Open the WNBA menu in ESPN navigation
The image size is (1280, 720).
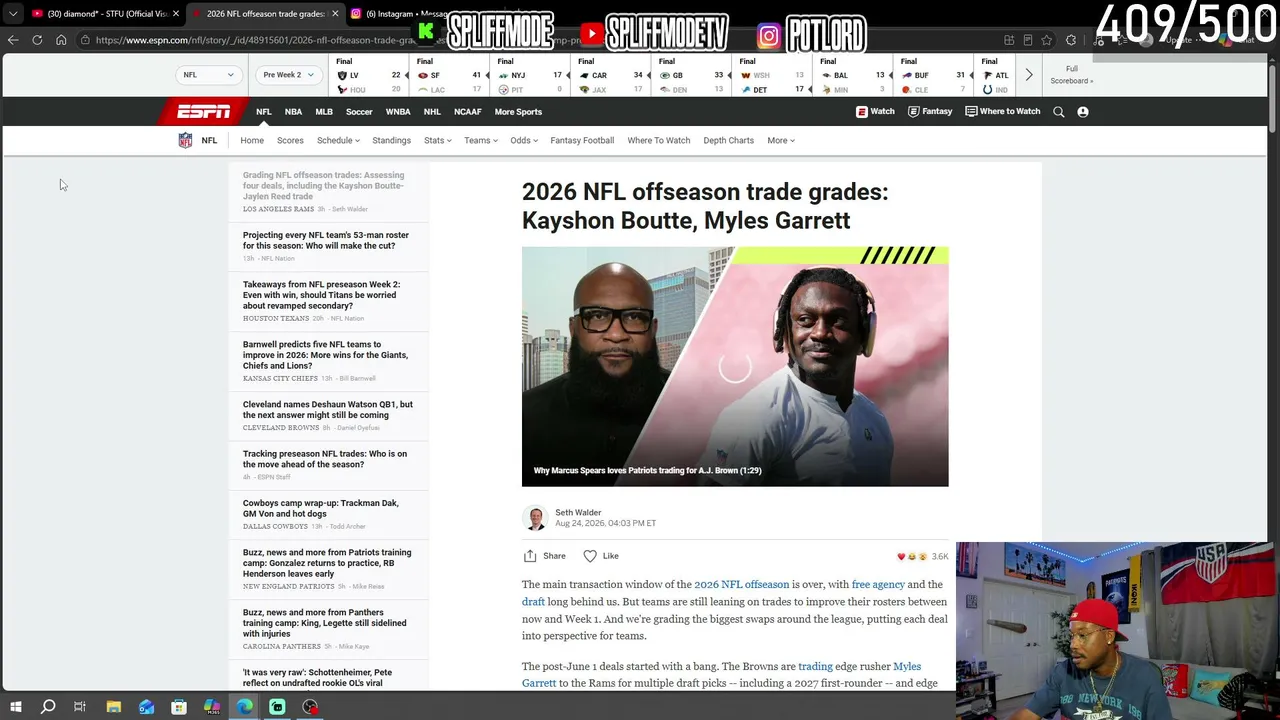click(x=398, y=112)
